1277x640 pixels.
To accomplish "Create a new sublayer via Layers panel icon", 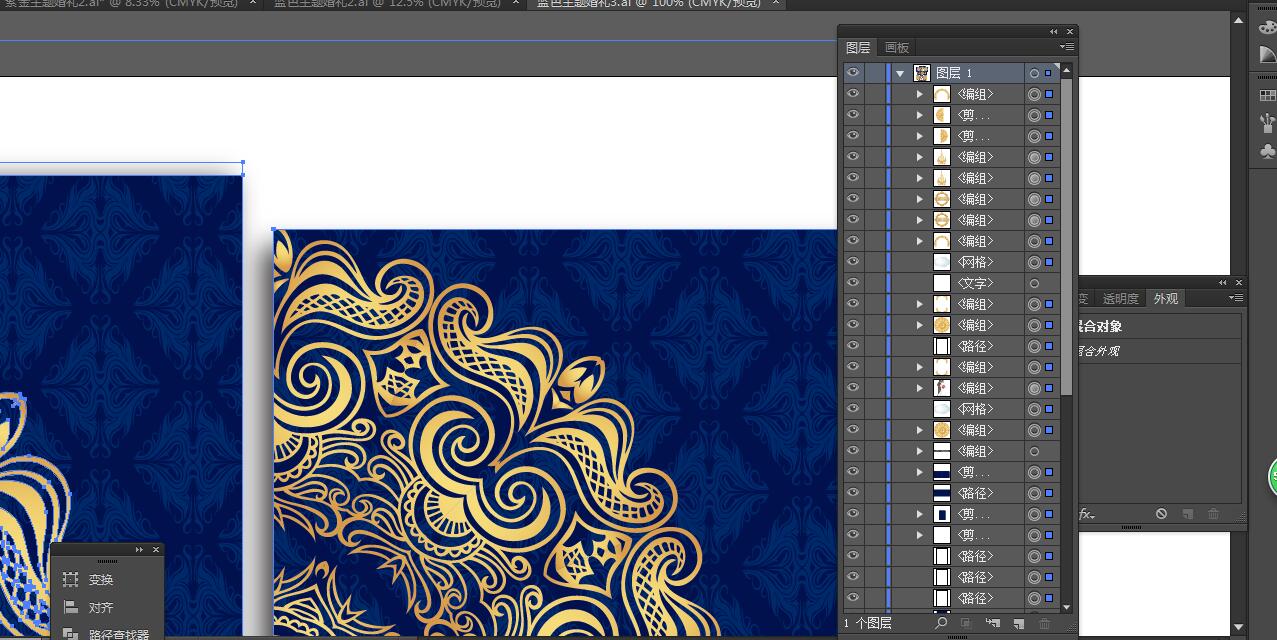I will [993, 623].
